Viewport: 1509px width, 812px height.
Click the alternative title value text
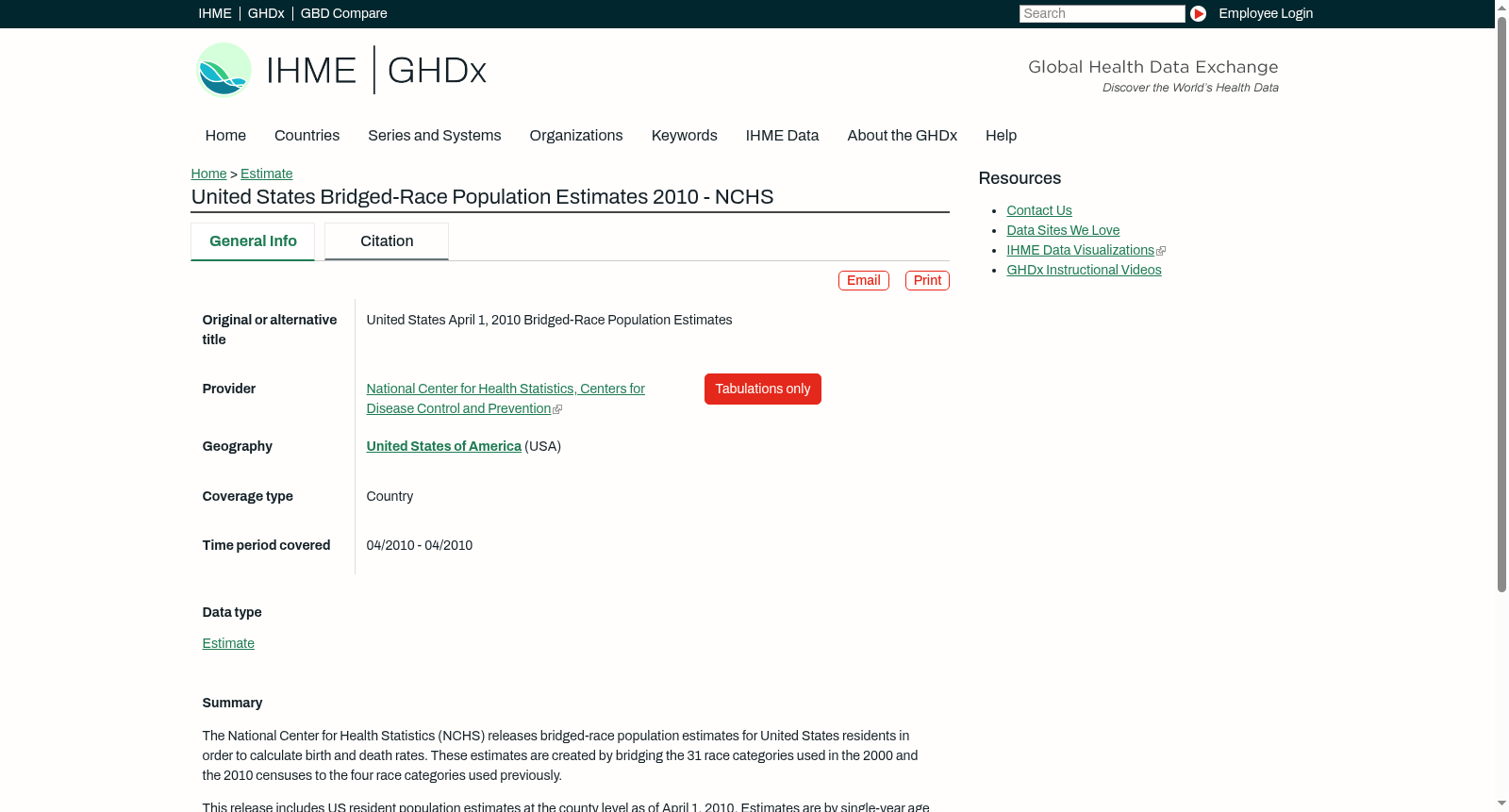point(549,321)
